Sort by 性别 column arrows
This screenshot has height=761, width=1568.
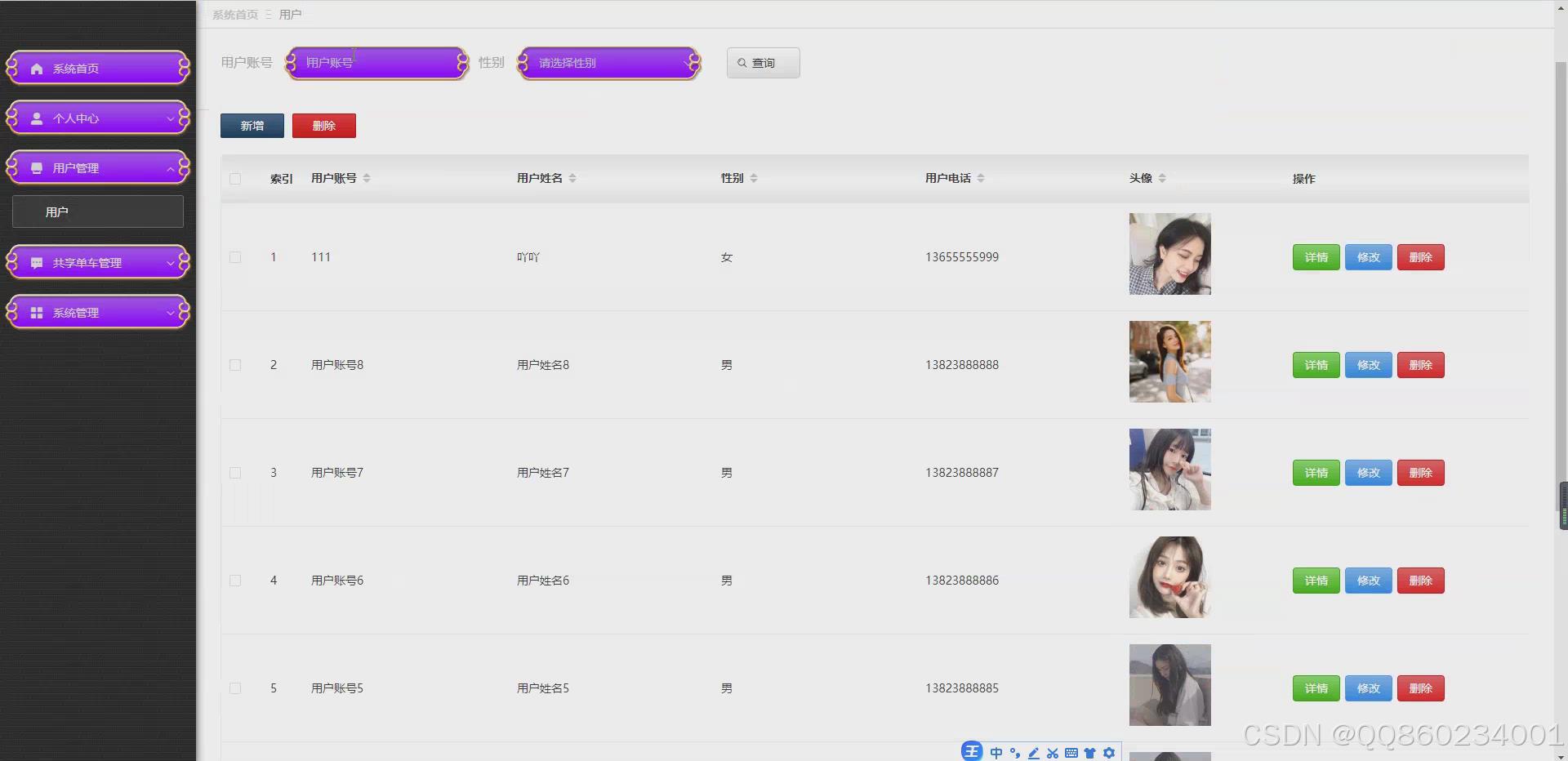click(x=754, y=178)
